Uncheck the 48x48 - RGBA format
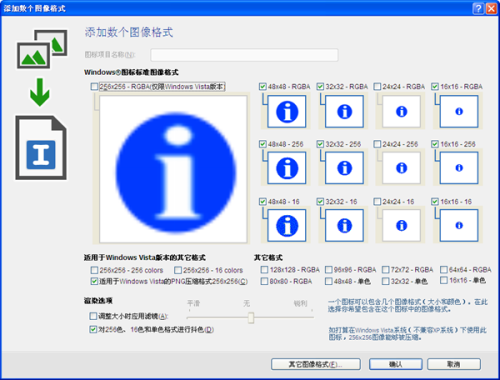The width and height of the screenshot is (500, 380). [x=263, y=87]
